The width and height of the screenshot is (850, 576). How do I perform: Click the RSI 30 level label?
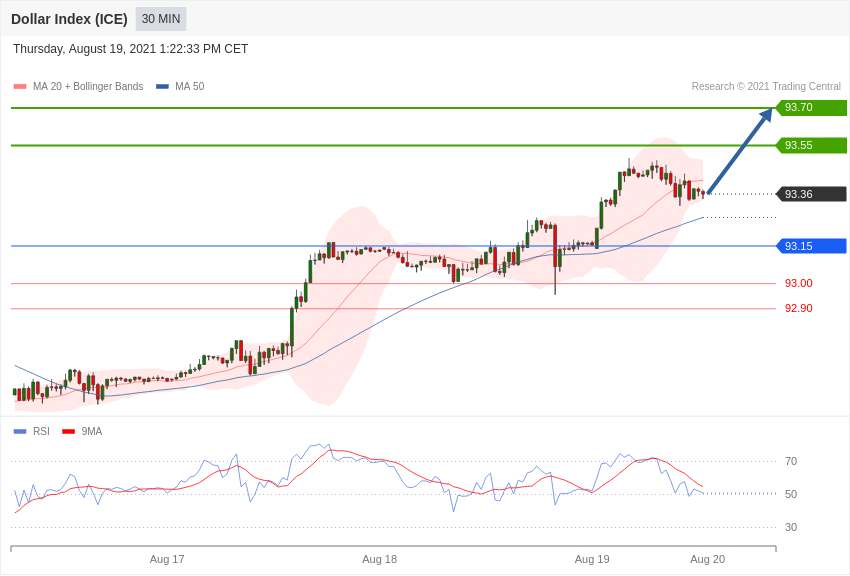(791, 527)
